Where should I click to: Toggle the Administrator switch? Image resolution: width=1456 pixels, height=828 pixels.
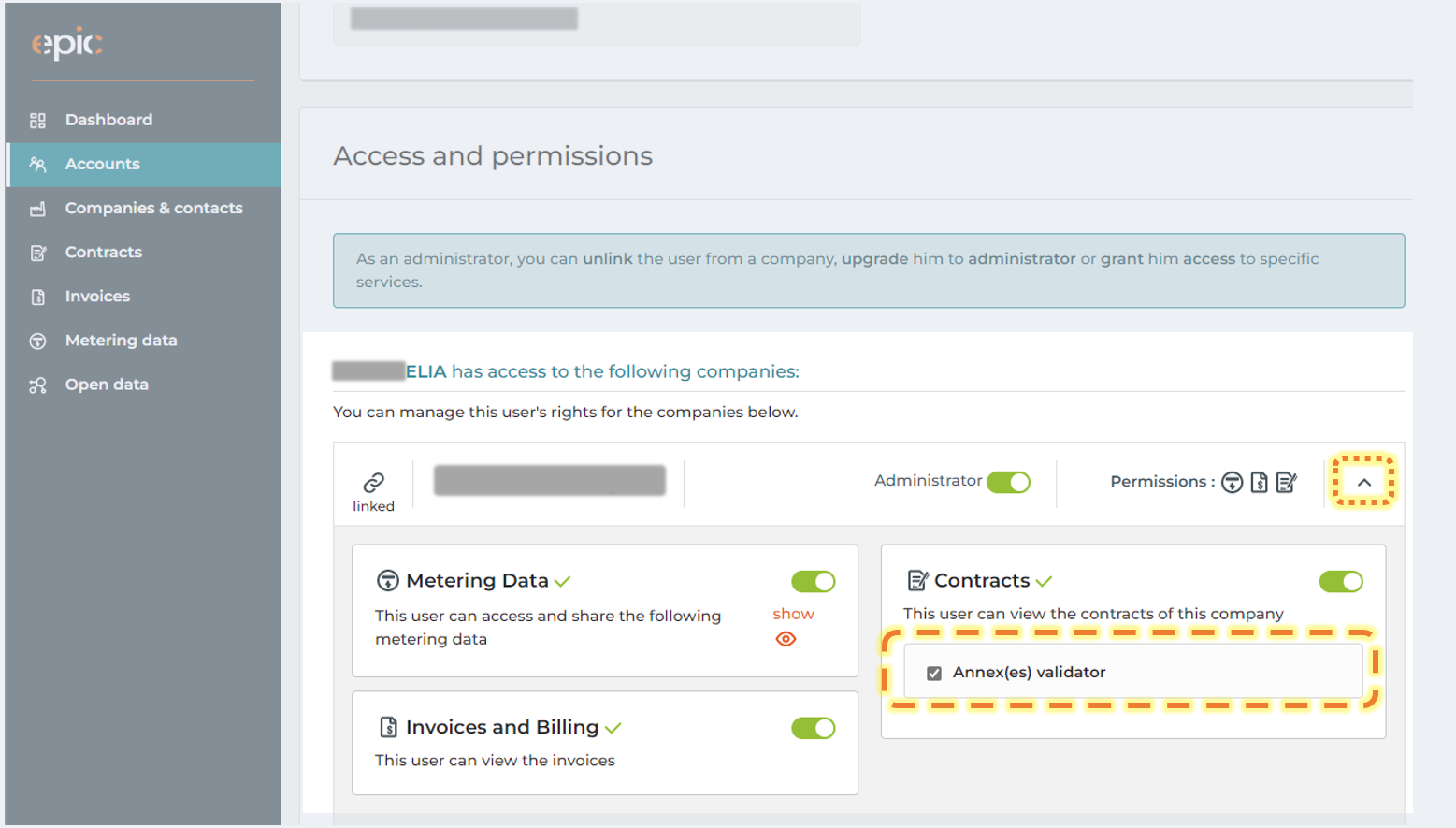click(1008, 483)
